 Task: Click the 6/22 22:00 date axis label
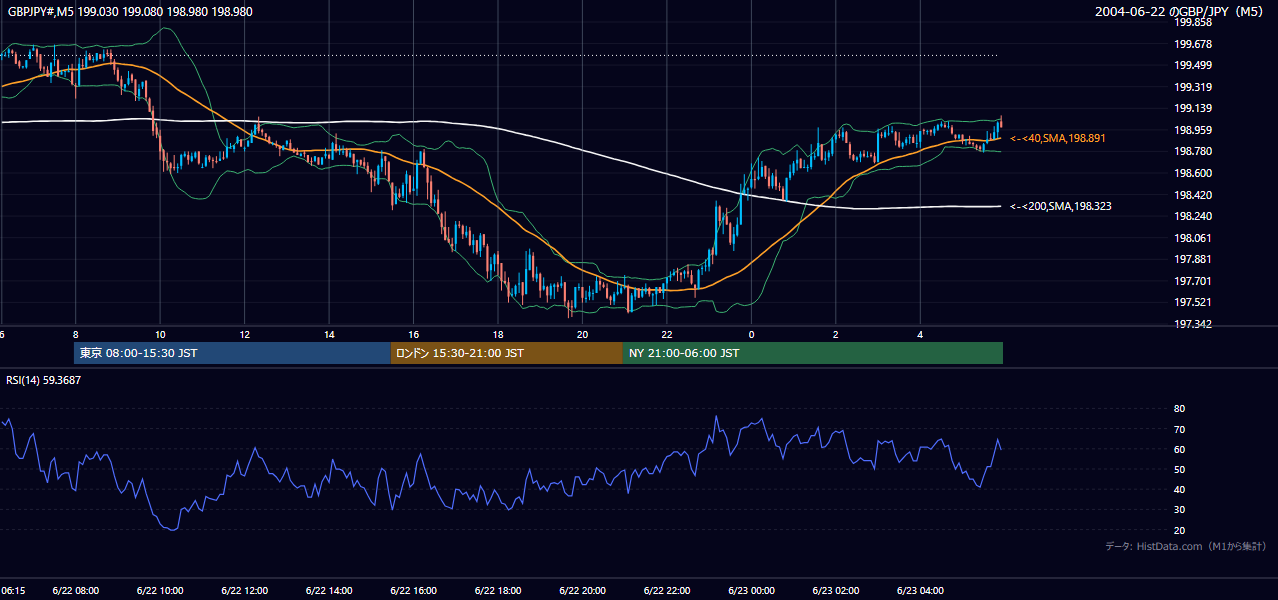(x=667, y=591)
